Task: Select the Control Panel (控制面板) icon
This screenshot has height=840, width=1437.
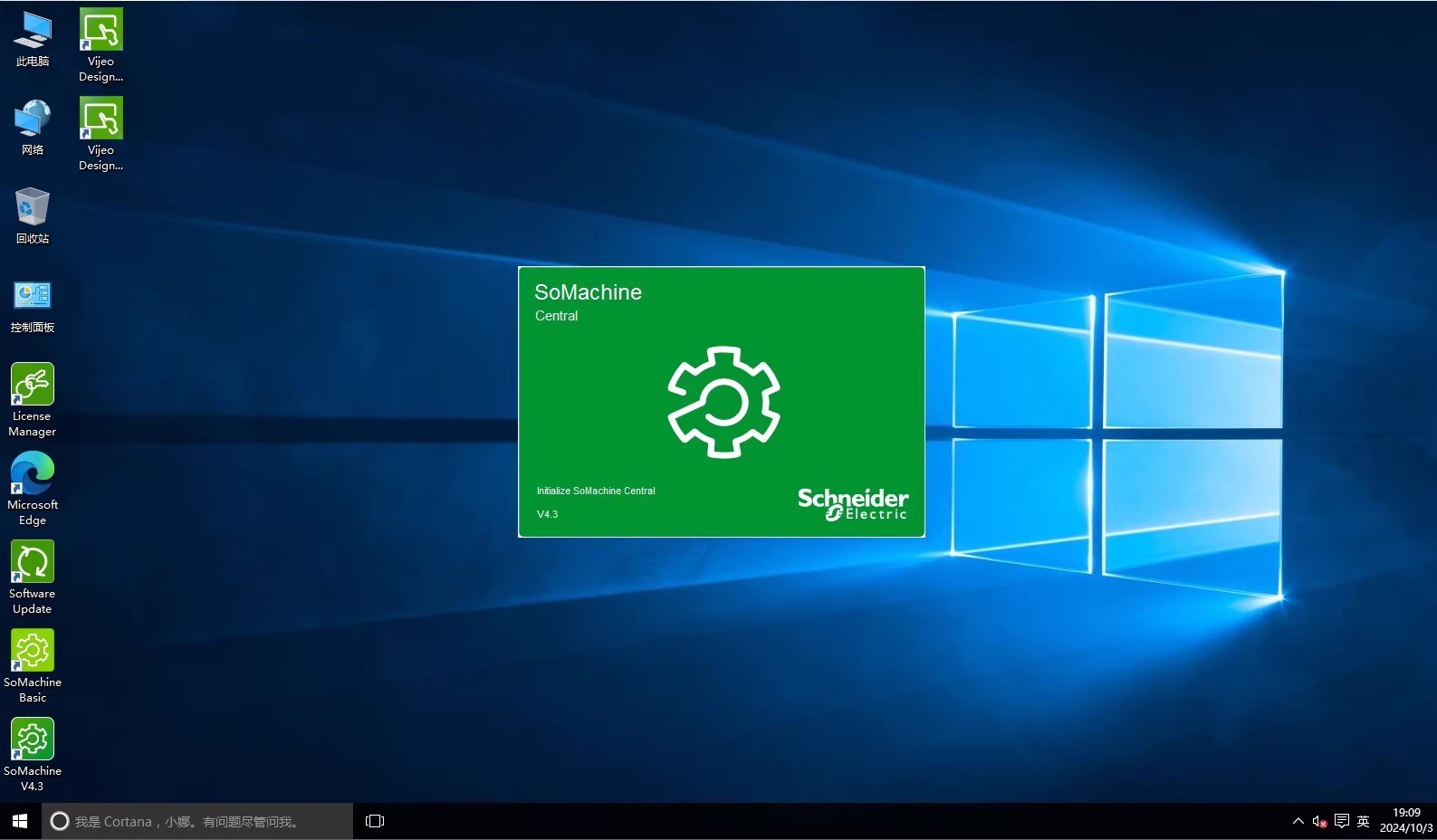Action: [33, 306]
